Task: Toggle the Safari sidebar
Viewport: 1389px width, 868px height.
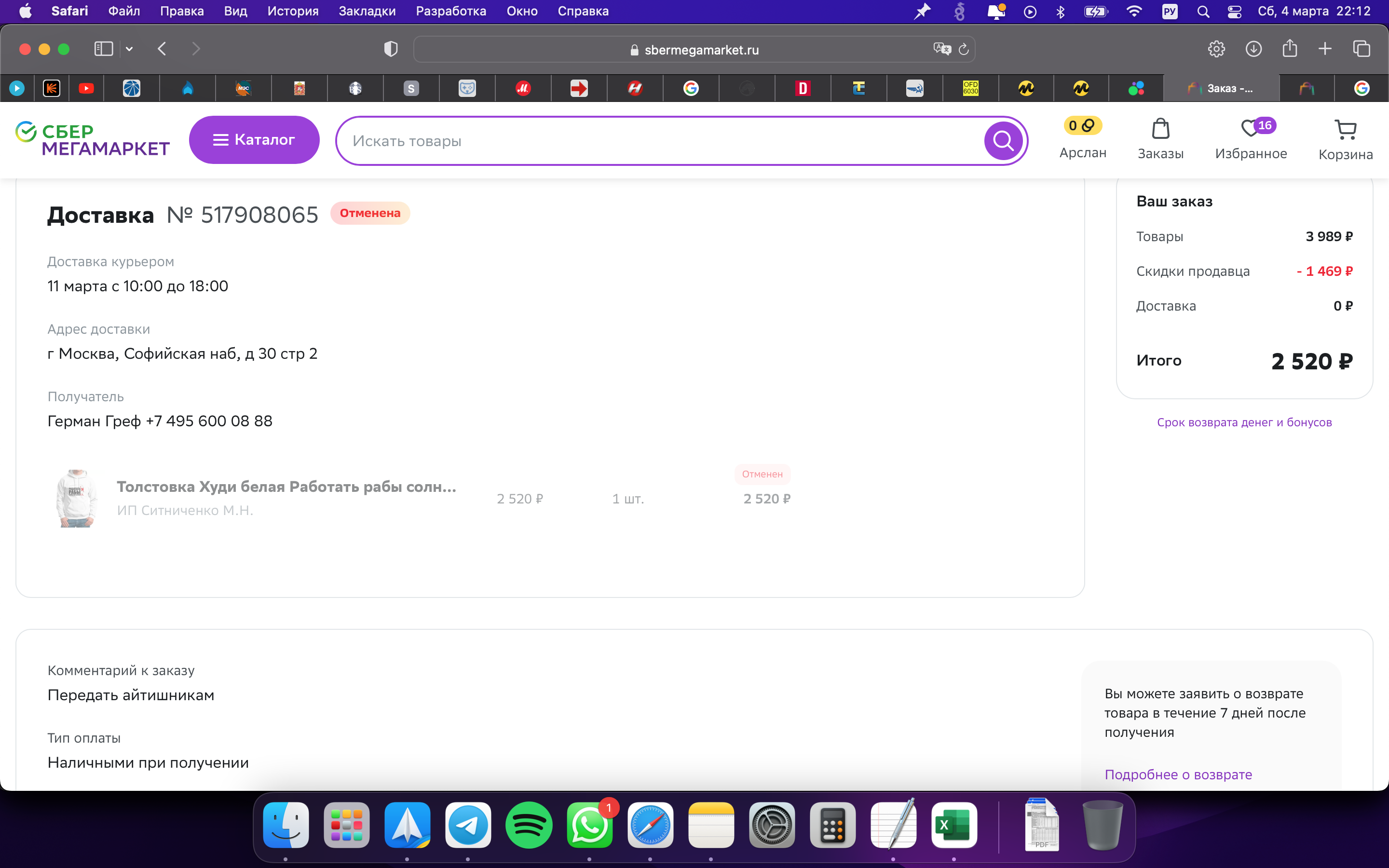Action: tap(103, 49)
